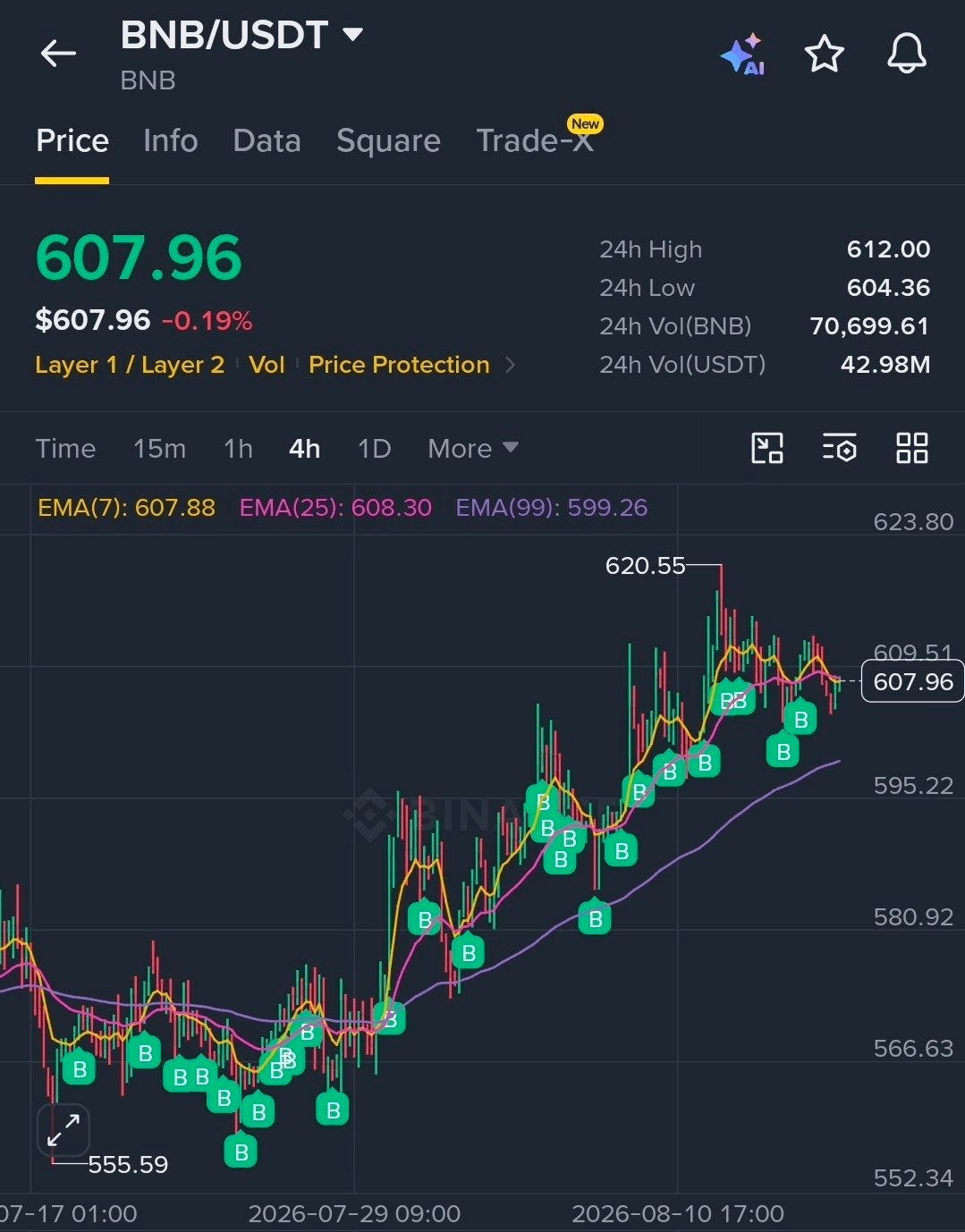Screen dimensions: 965x1232
Task: Tap the 24h Vol(BNB) value 70,699.61
Action: (x=869, y=326)
